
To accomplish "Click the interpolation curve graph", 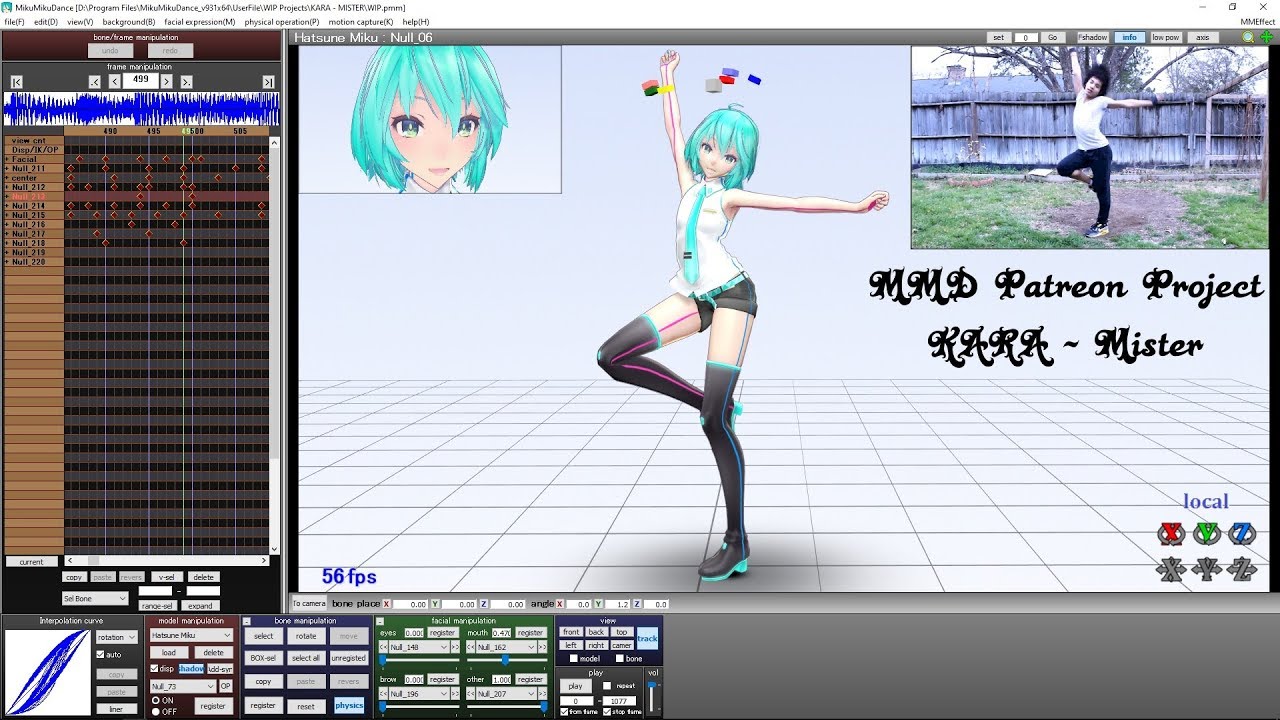I will pos(48,671).
